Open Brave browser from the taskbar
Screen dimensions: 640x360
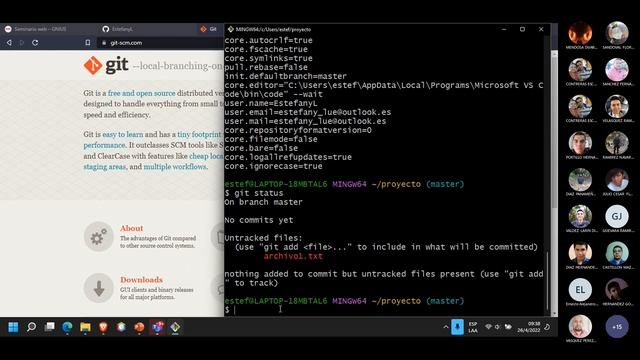[103, 327]
